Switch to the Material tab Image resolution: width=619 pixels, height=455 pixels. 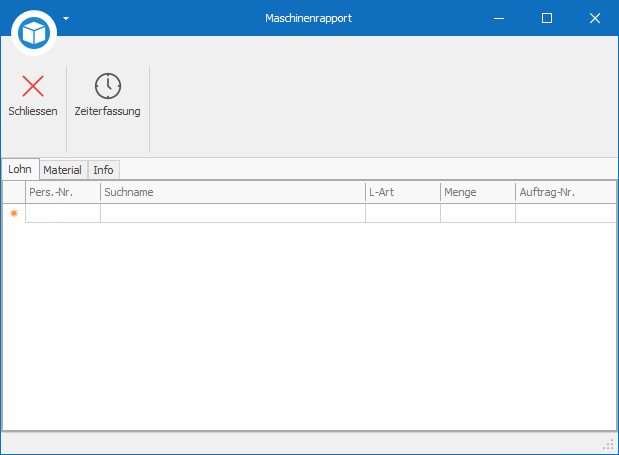[x=63, y=170]
